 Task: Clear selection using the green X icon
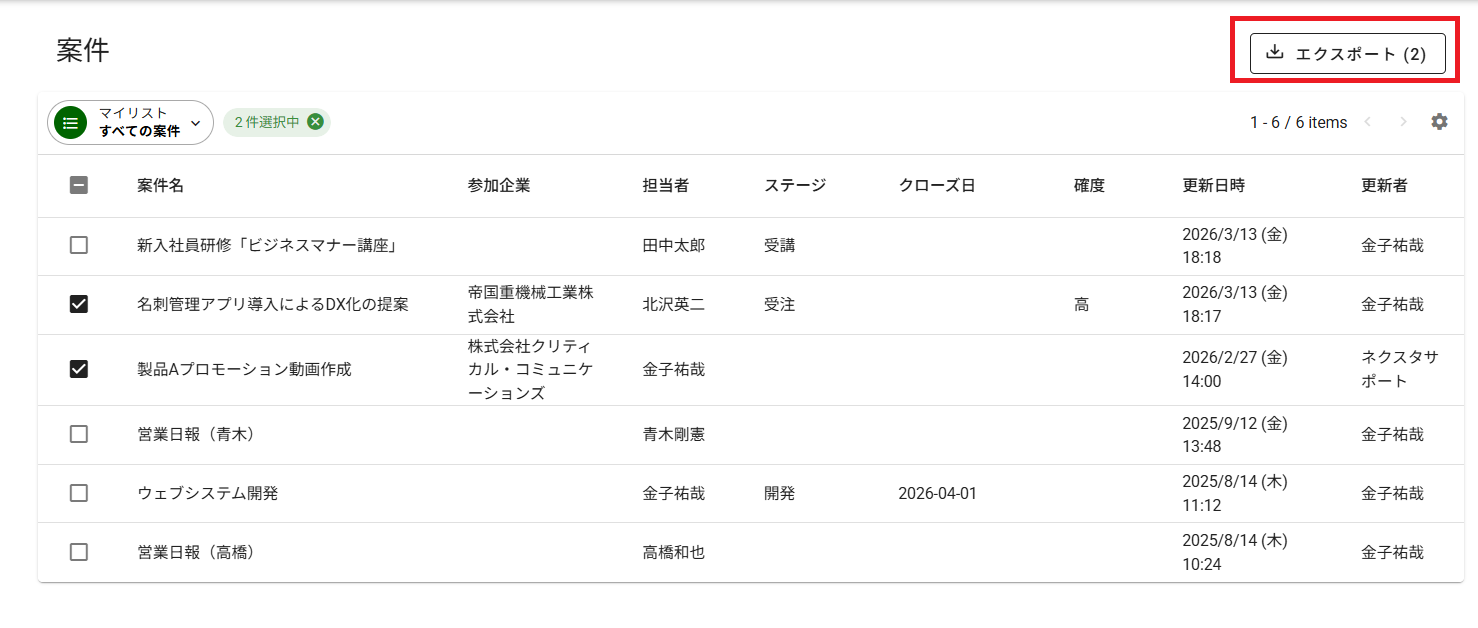316,122
